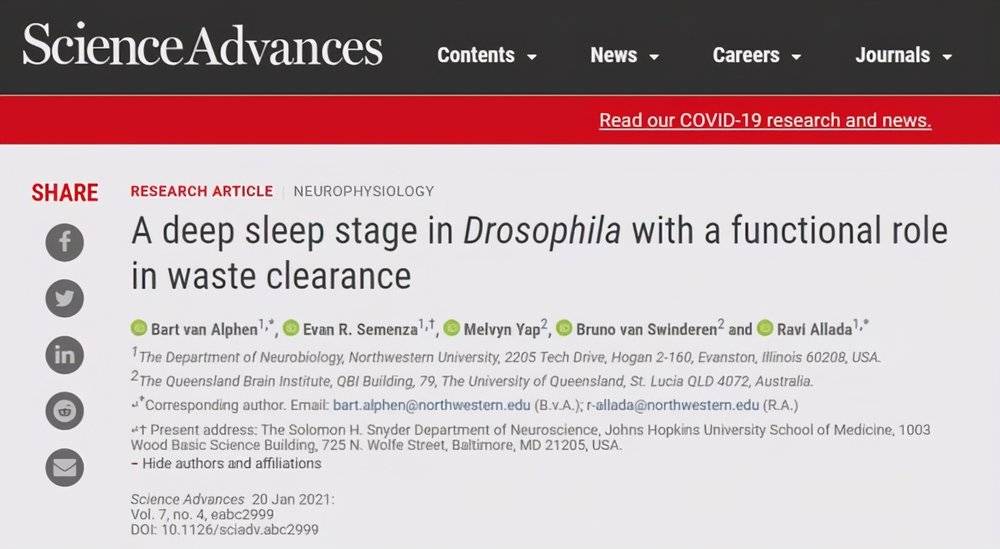Open ORCID icon beside Bruno van Swinderen
The height and width of the screenshot is (549, 1000).
point(564,328)
